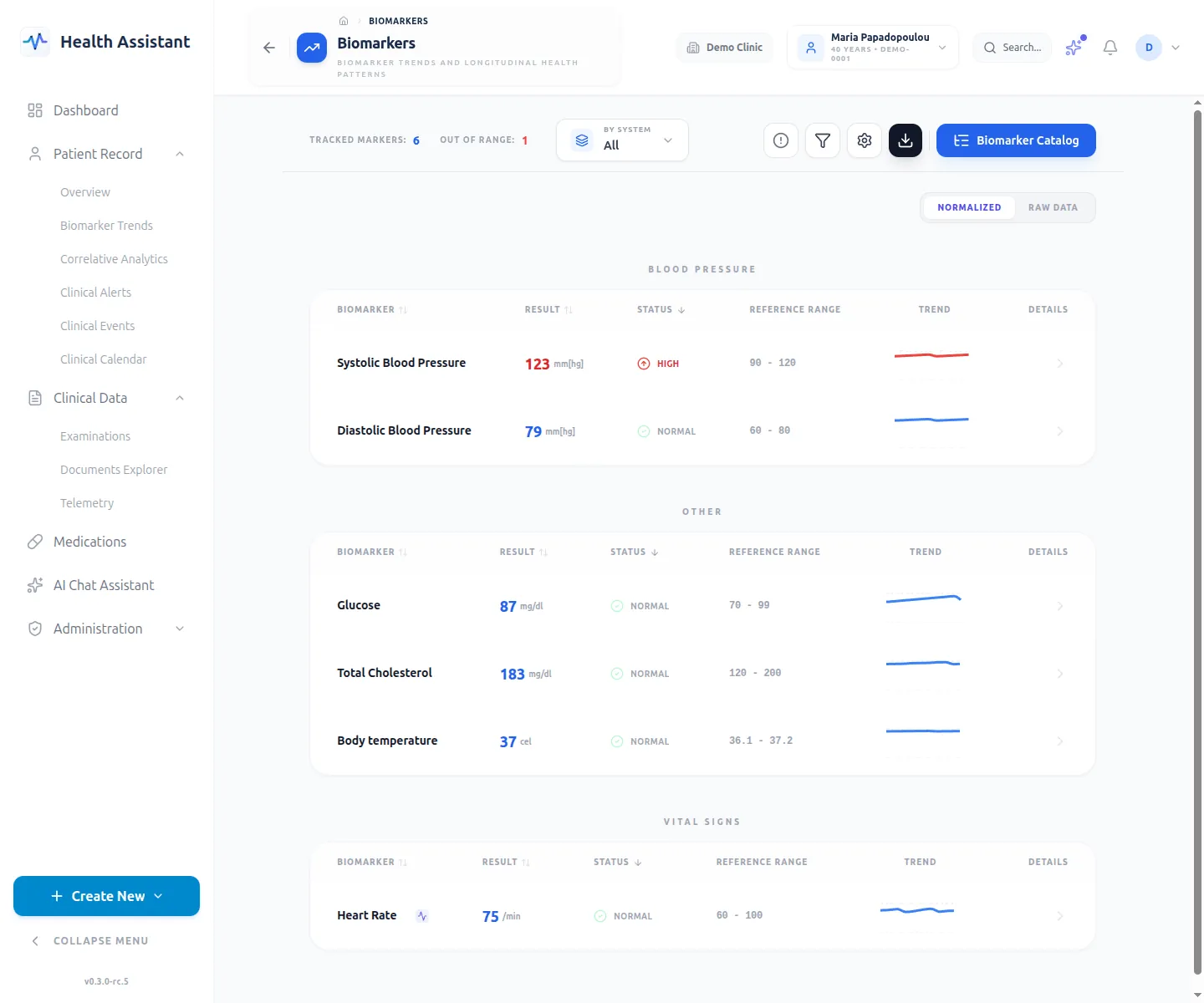Screen dimensions: 1204x1003
Task: Expand the Administration menu section
Action: tap(106, 629)
